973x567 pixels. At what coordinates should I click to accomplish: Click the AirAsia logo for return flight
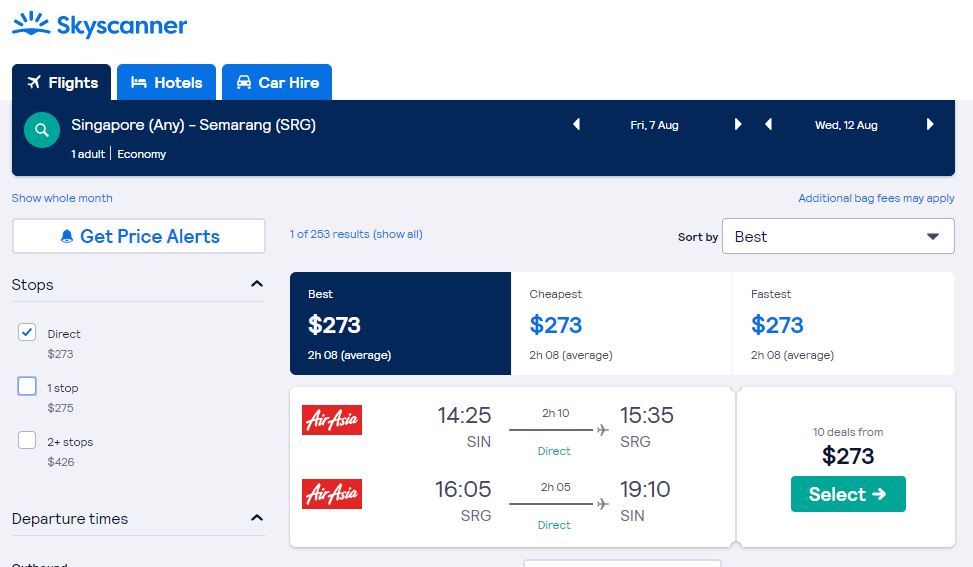332,494
